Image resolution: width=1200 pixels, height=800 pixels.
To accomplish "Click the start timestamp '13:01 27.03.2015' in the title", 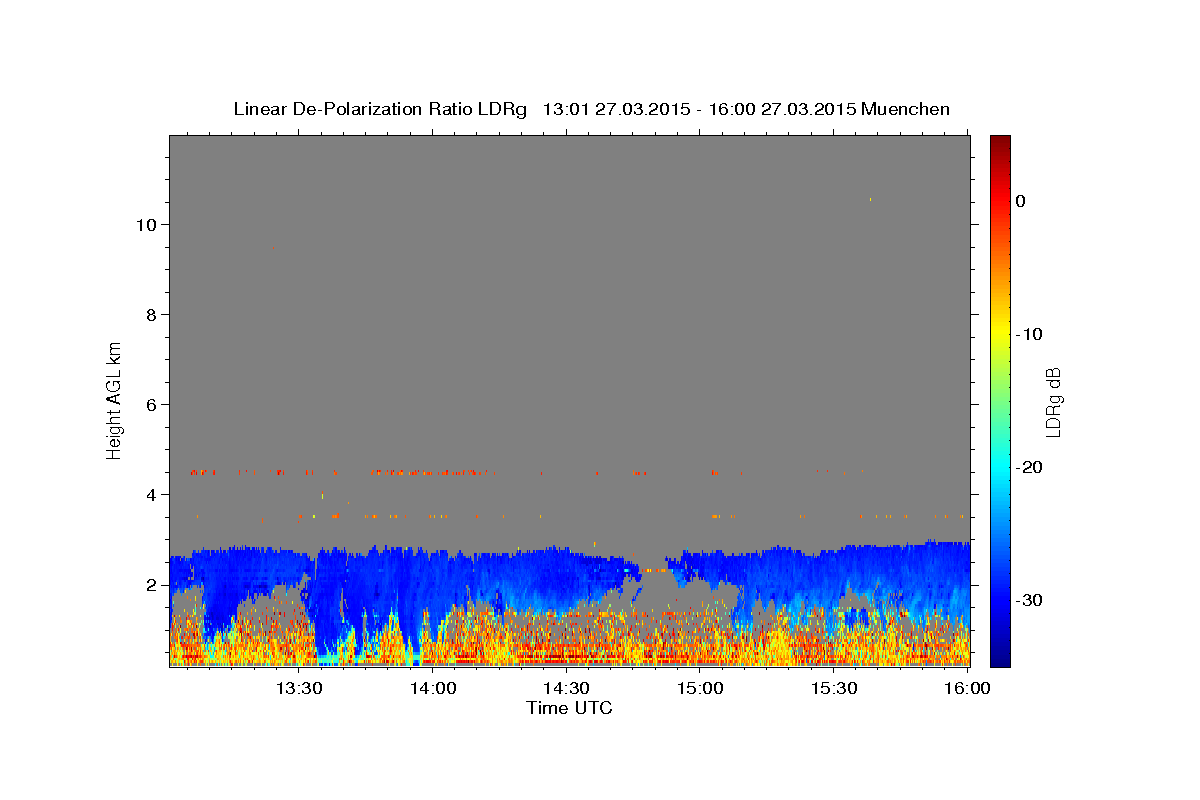I will (x=615, y=109).
